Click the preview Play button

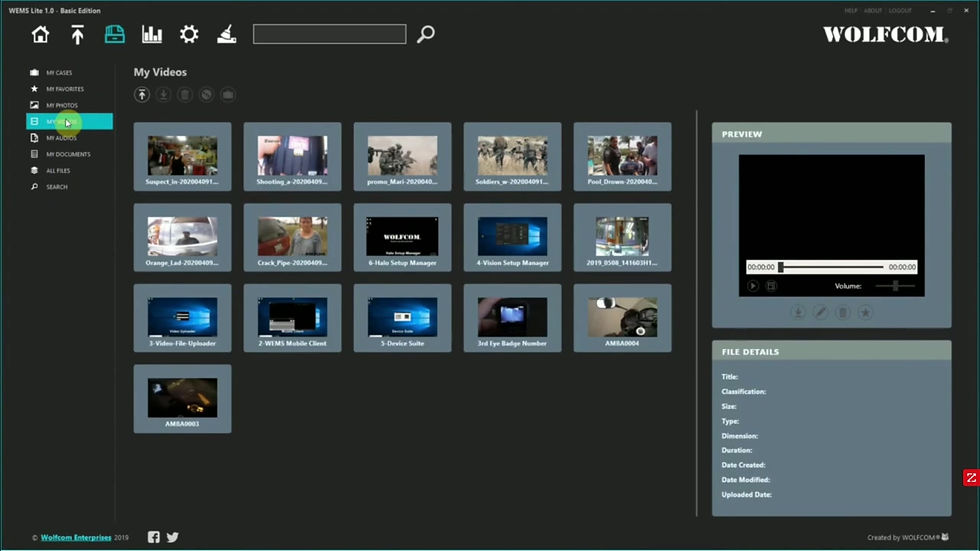pyautogui.click(x=753, y=285)
